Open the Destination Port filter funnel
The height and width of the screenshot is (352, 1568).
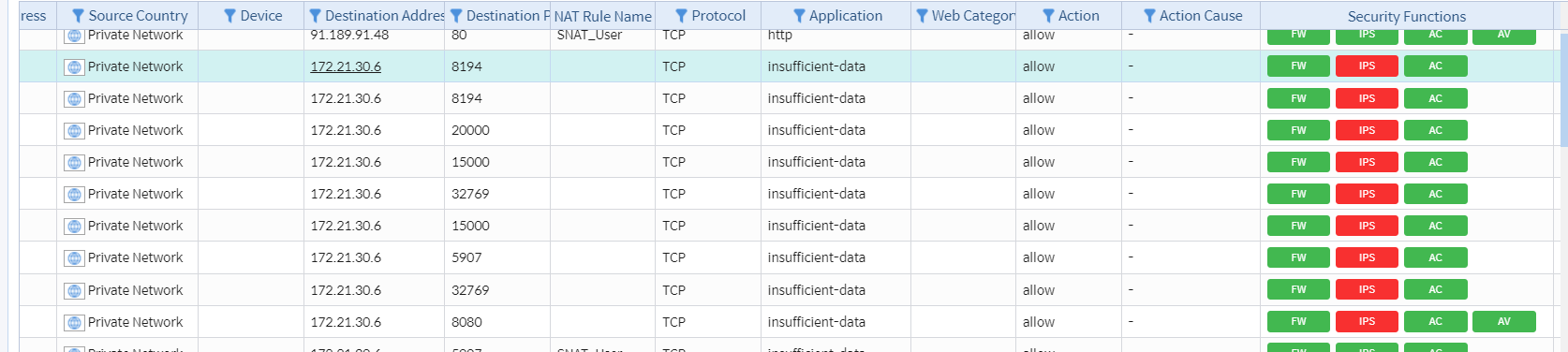tap(456, 16)
